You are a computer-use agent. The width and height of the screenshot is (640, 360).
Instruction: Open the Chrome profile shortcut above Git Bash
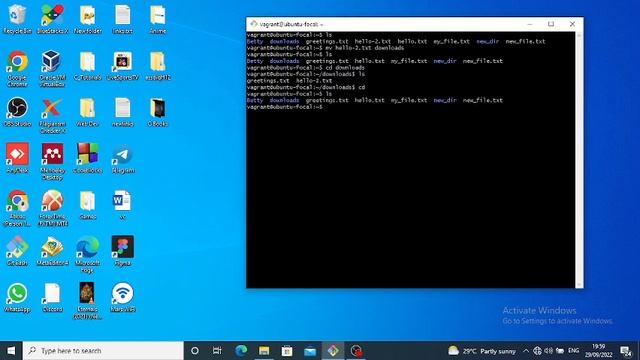pos(17,208)
